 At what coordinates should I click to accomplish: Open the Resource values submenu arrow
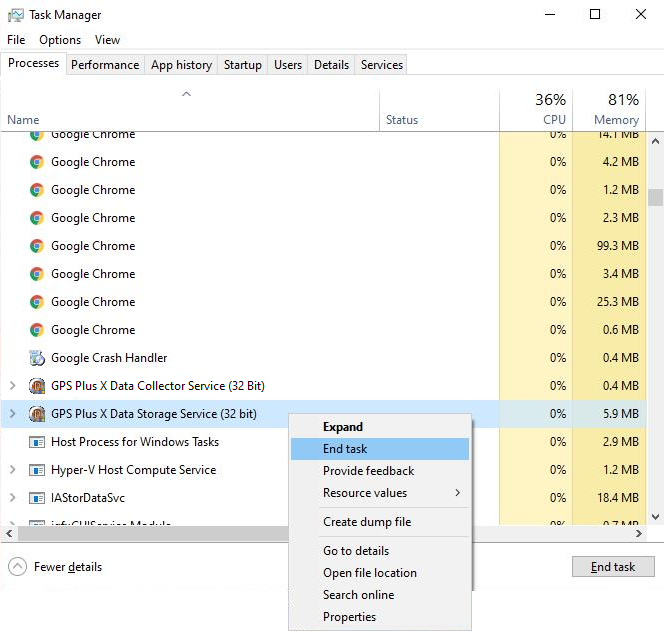coord(457,493)
